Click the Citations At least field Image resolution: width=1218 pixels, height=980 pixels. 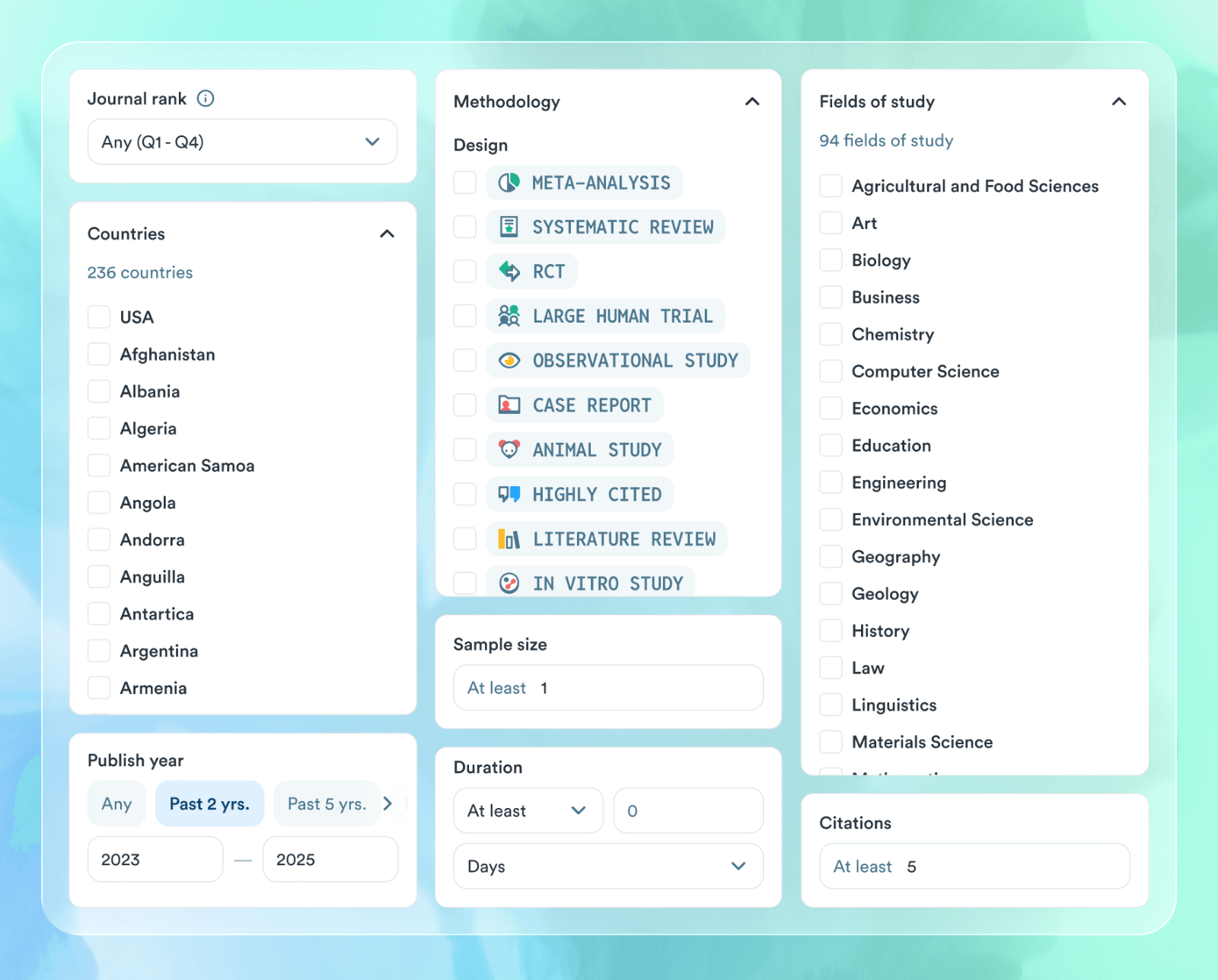pos(974,866)
